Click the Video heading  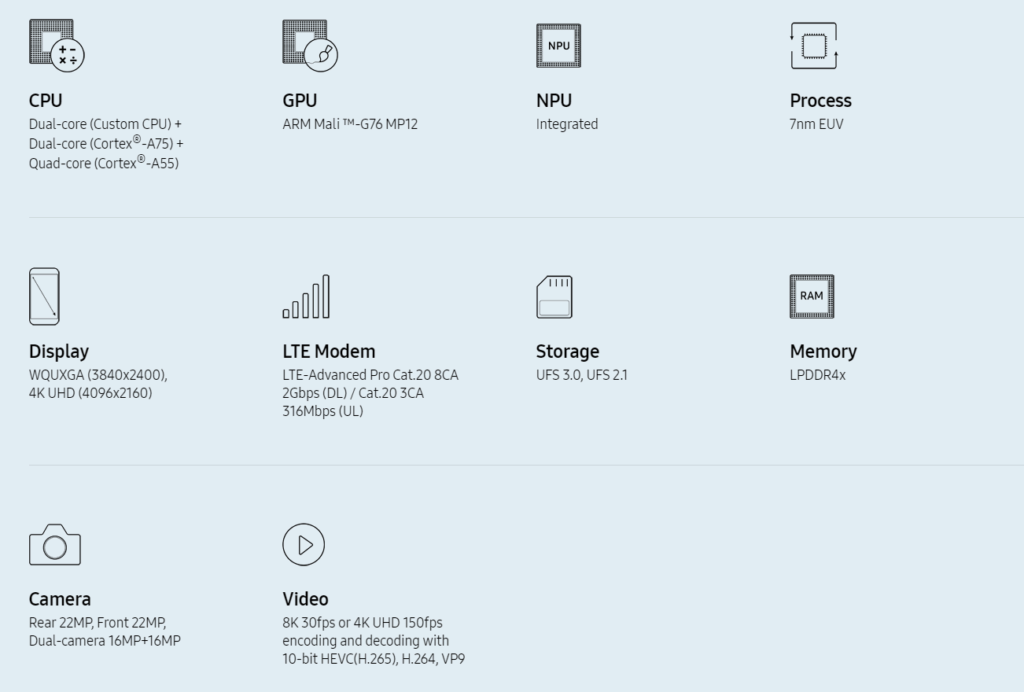tap(305, 599)
